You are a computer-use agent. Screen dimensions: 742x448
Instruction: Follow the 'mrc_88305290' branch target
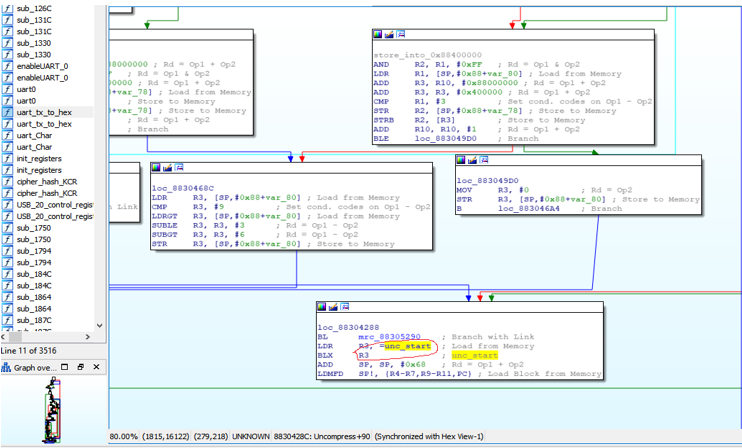coord(389,337)
